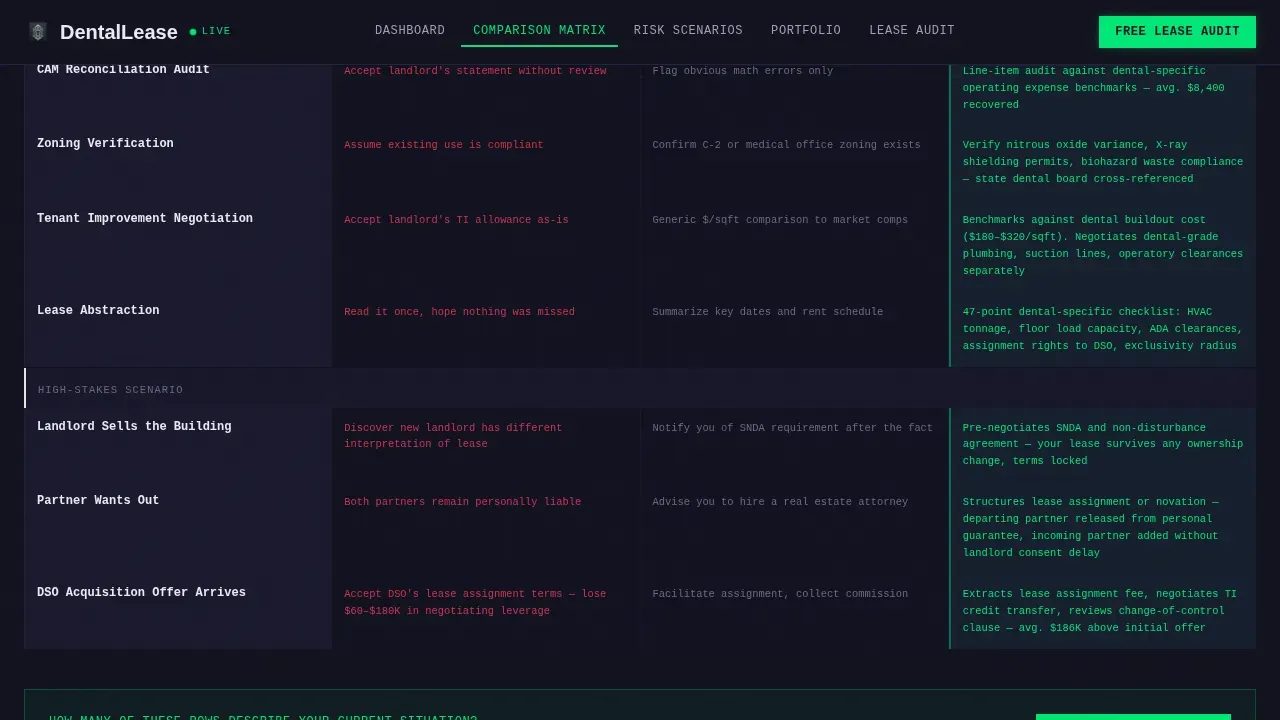The width and height of the screenshot is (1280, 720).
Task: Go to Risk Scenarios page
Action: (688, 31)
